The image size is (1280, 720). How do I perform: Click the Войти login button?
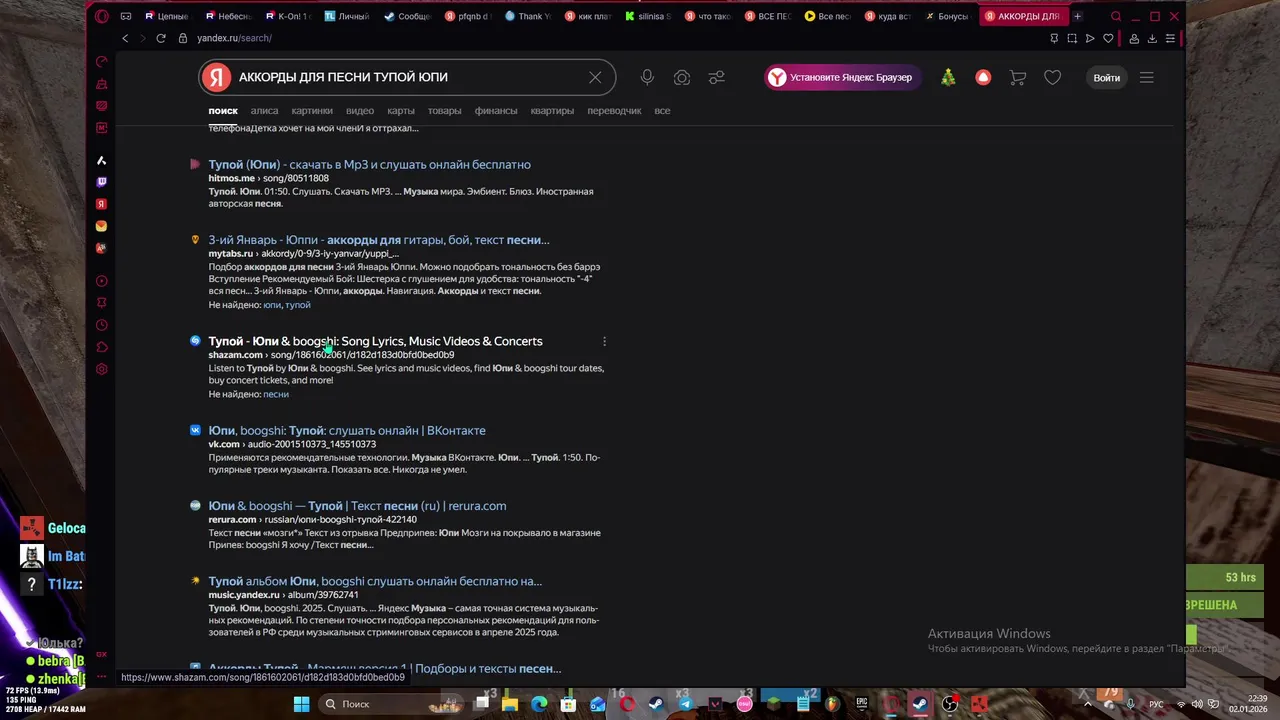tap(1106, 77)
